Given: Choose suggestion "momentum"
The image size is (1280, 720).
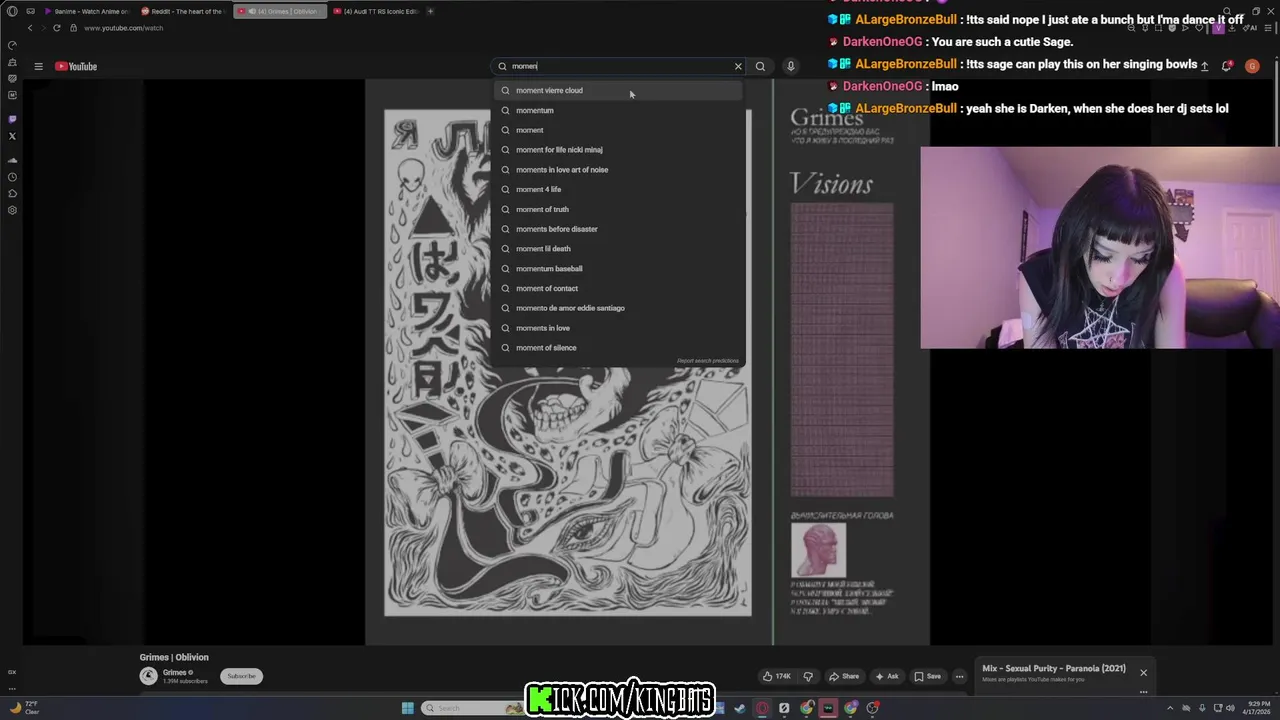Looking at the screenshot, I should tap(618, 110).
